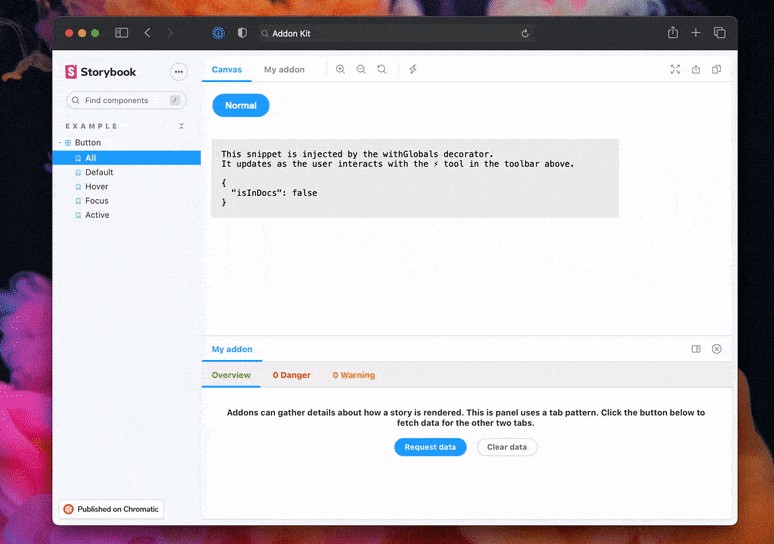Viewport: 774px width, 544px height.
Task: Click the Request data button
Action: [430, 447]
